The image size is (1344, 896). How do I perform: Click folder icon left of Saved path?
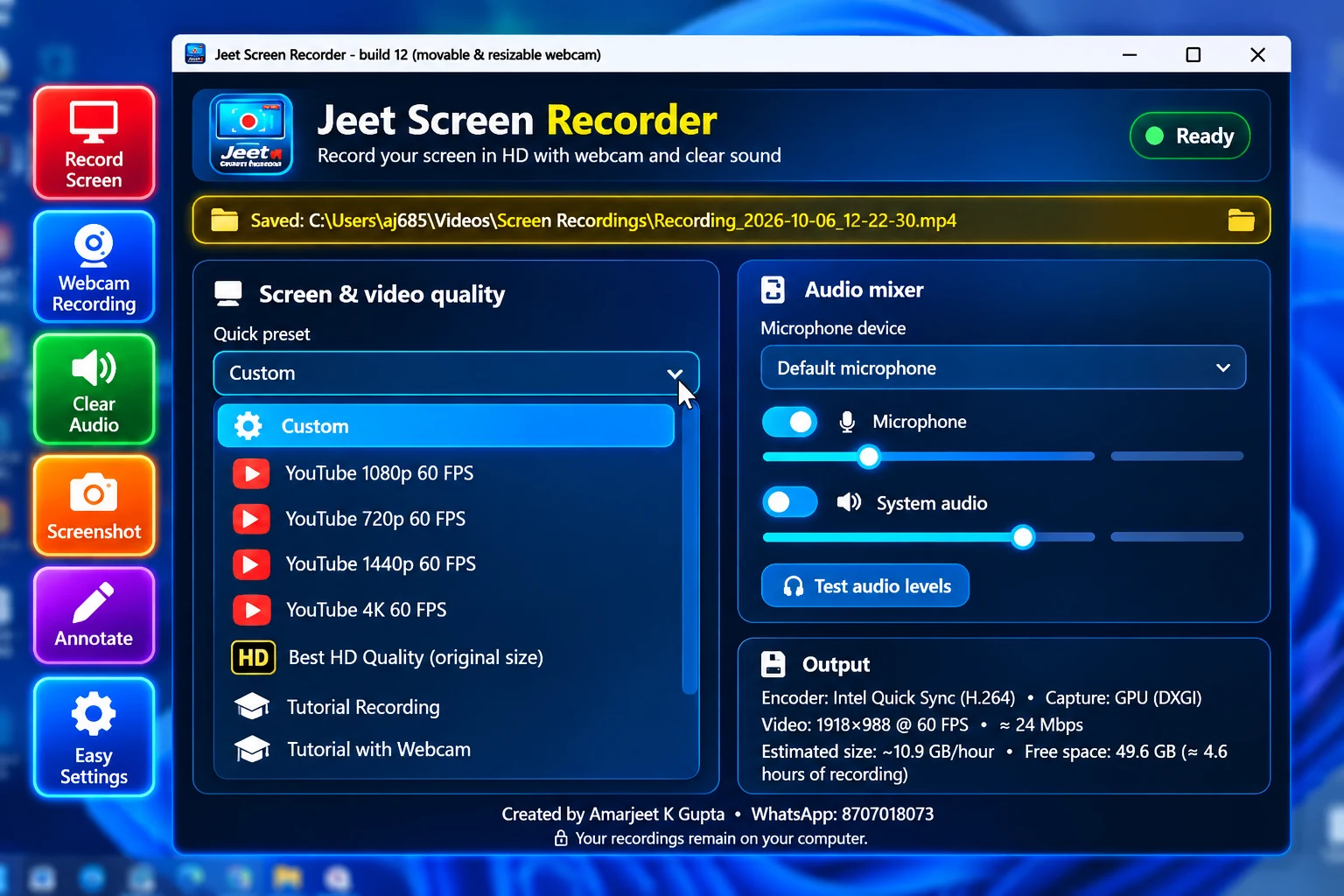[x=225, y=220]
